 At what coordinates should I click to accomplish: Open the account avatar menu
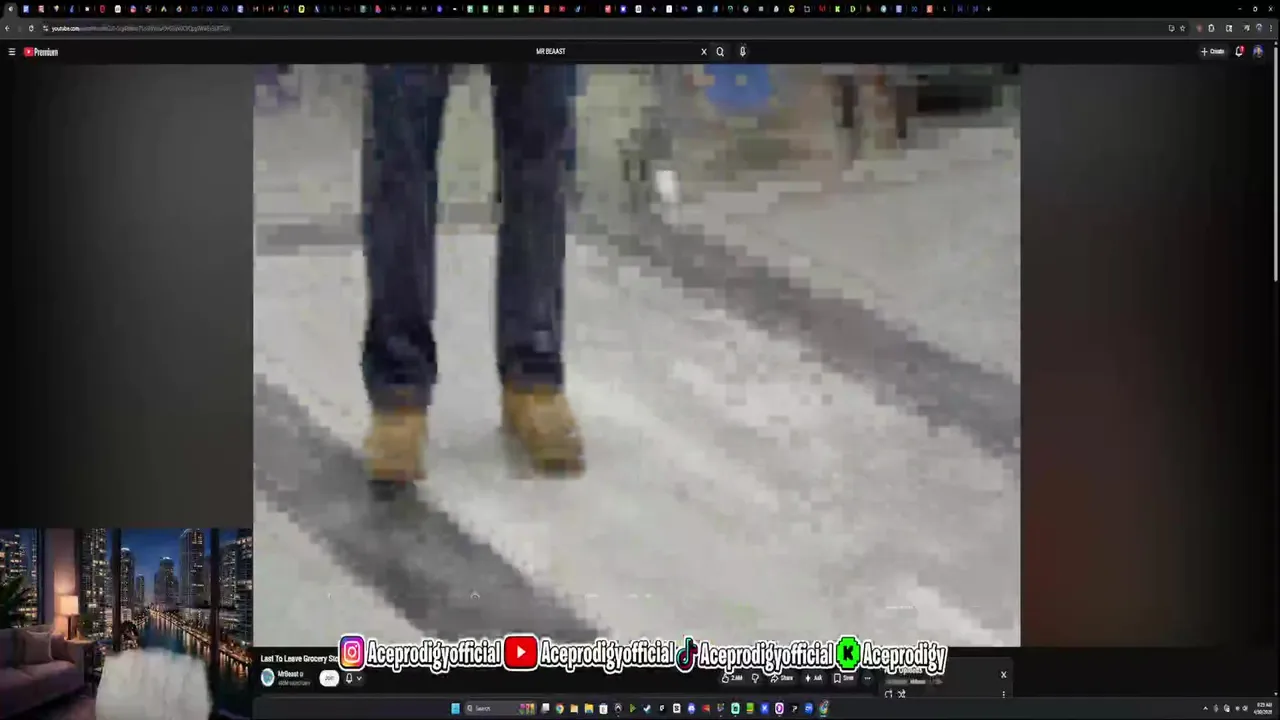tap(1258, 52)
